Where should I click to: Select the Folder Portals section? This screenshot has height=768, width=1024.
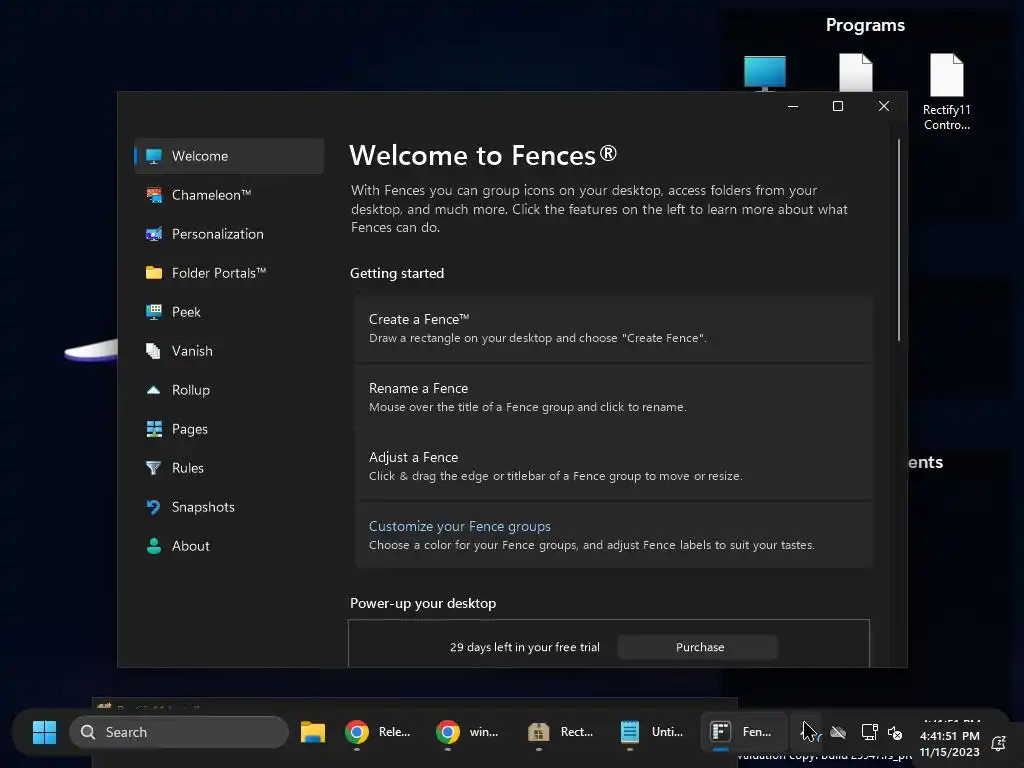tap(229, 273)
